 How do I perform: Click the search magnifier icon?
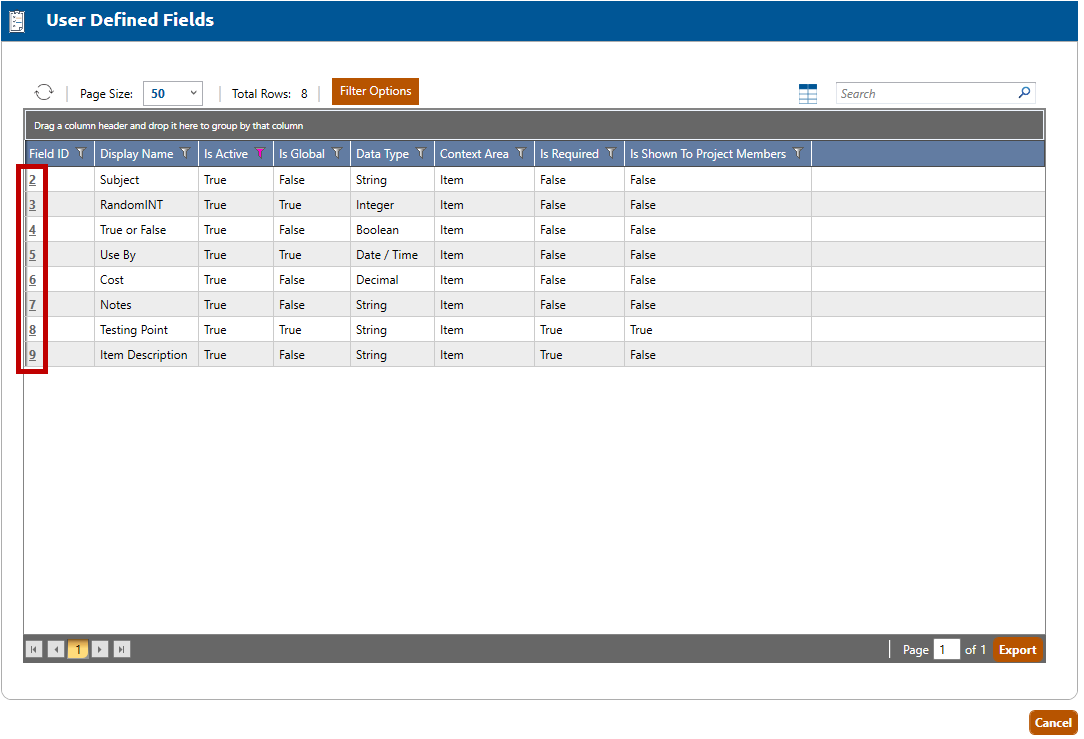[x=1024, y=93]
